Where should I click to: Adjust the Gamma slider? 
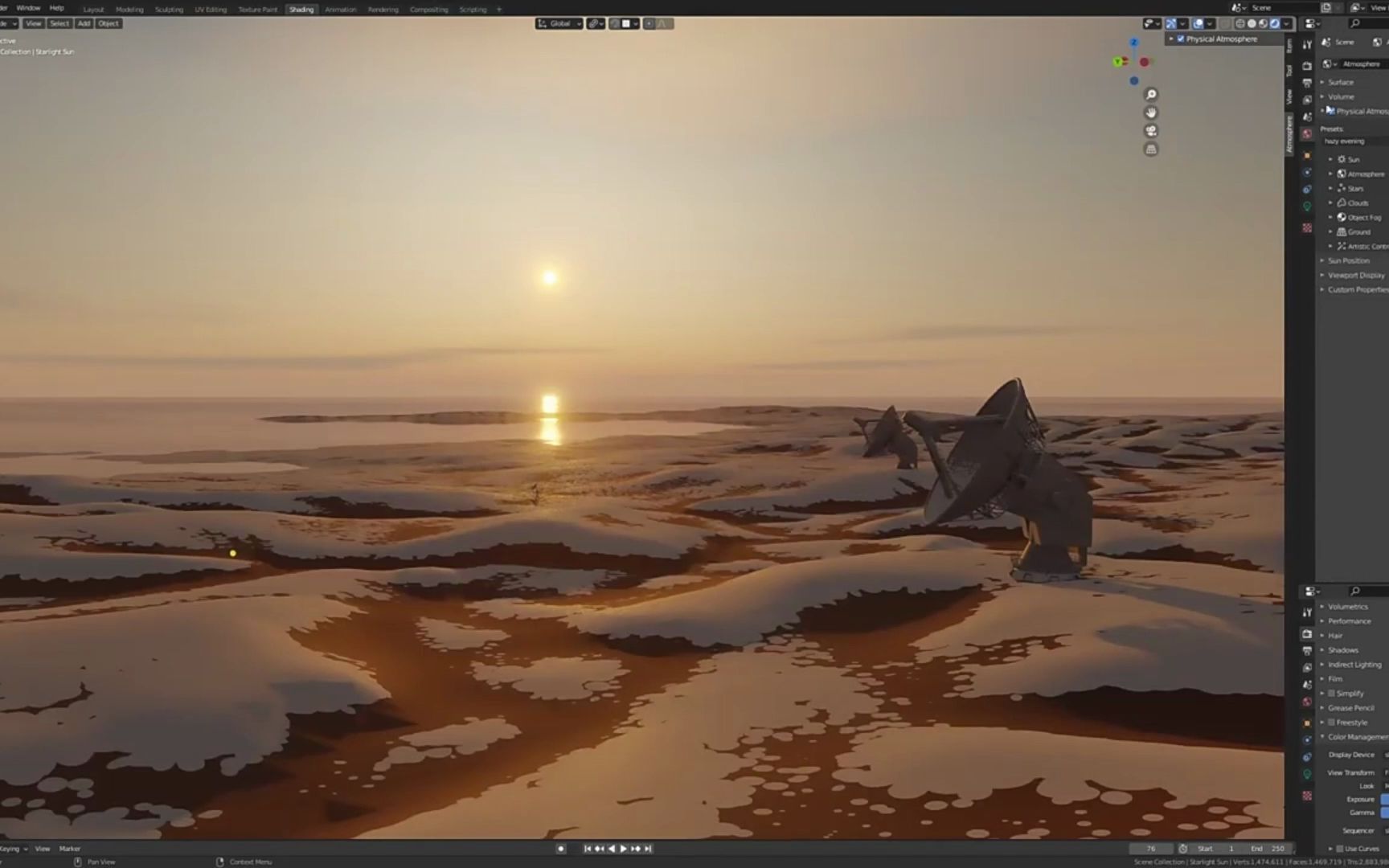1384,813
